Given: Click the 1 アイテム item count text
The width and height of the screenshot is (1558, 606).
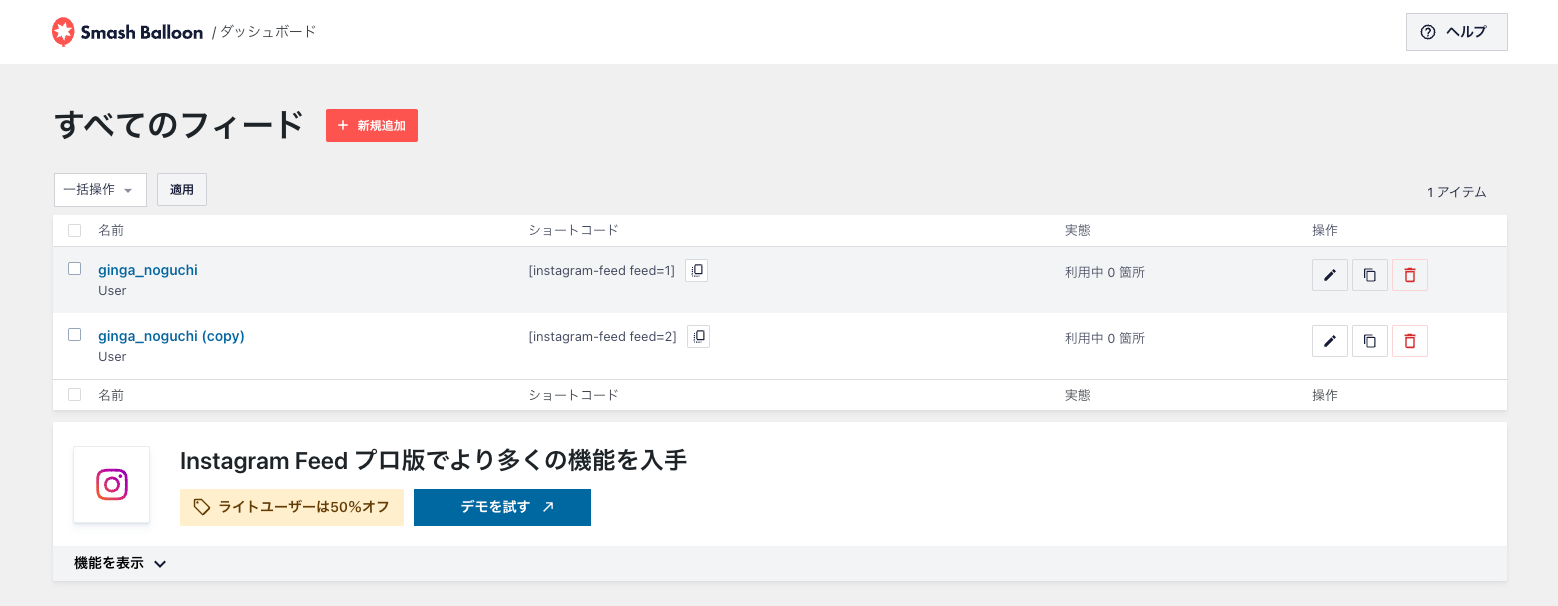Looking at the screenshot, I should click(1456, 192).
